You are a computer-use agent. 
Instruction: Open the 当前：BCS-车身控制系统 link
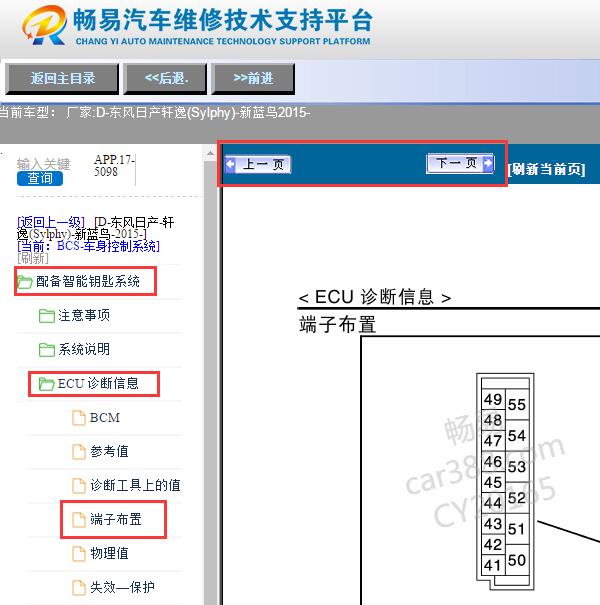89,246
